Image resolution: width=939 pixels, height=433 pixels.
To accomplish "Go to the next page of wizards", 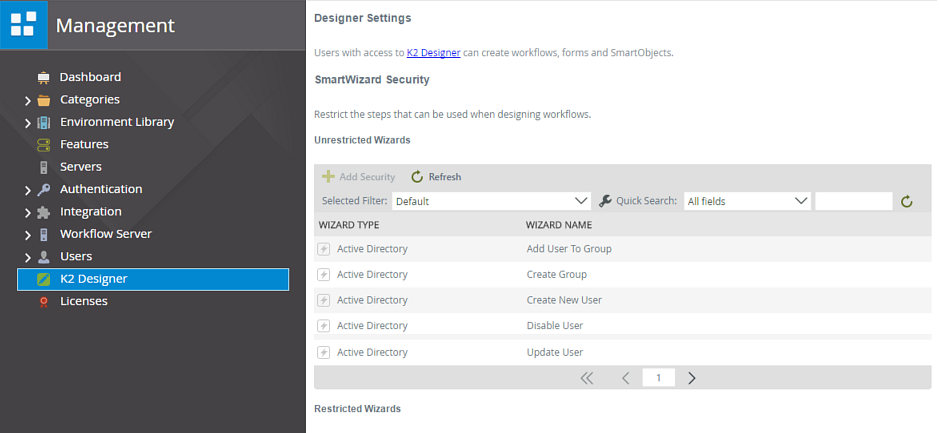I will click(x=692, y=378).
